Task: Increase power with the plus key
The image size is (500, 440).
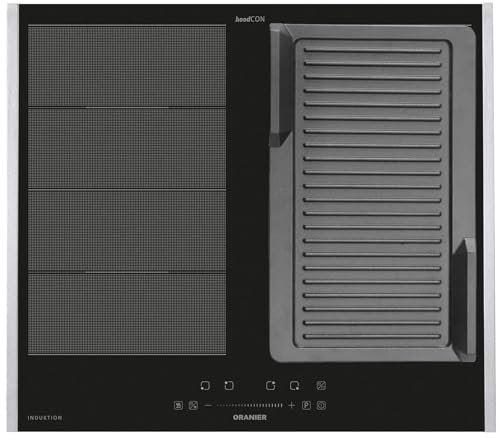Action: (x=292, y=405)
